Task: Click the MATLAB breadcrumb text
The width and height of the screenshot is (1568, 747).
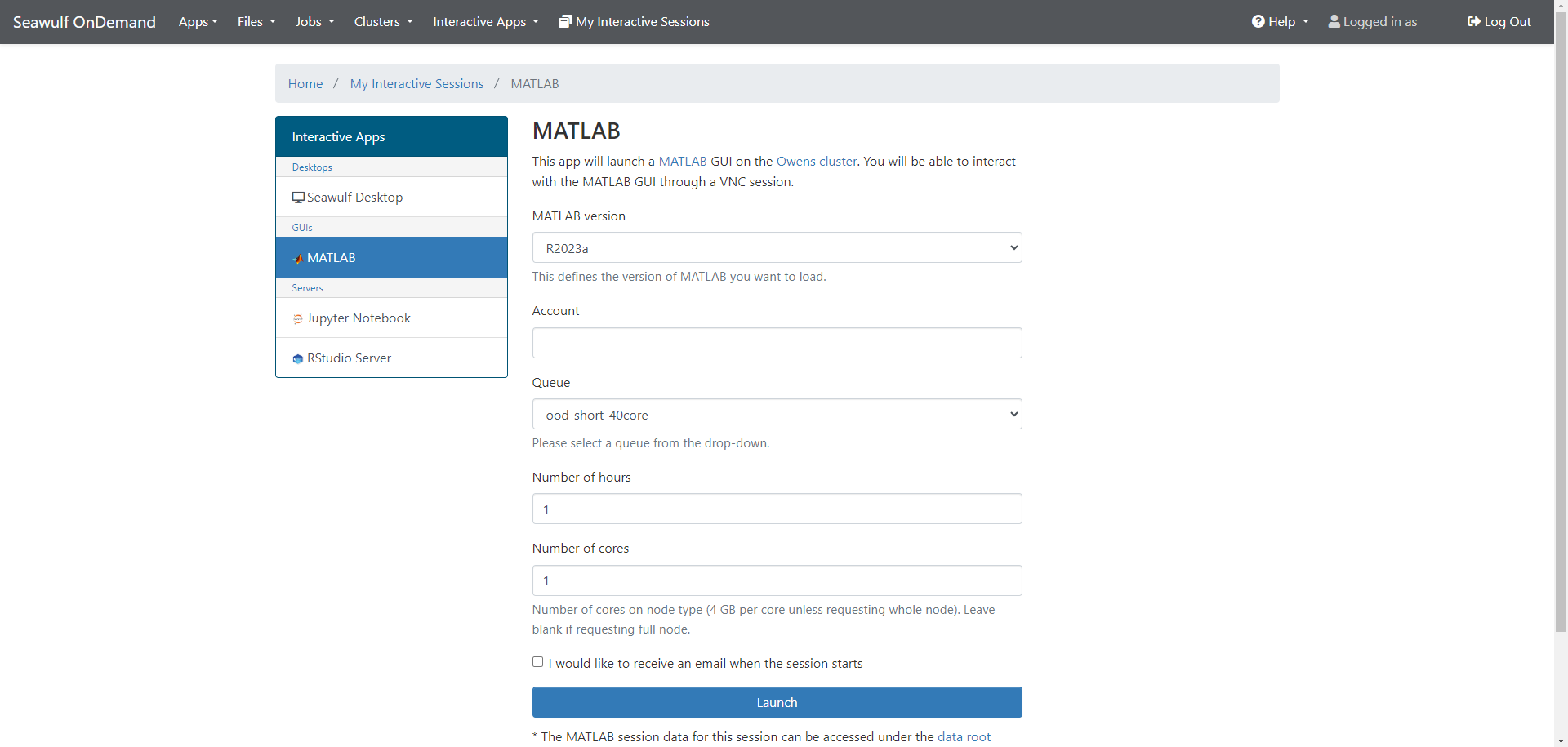Action: (535, 83)
